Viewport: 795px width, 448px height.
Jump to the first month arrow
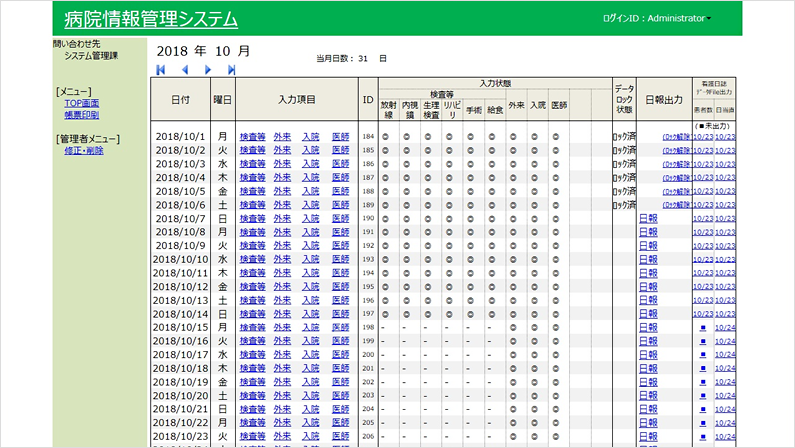click(161, 70)
